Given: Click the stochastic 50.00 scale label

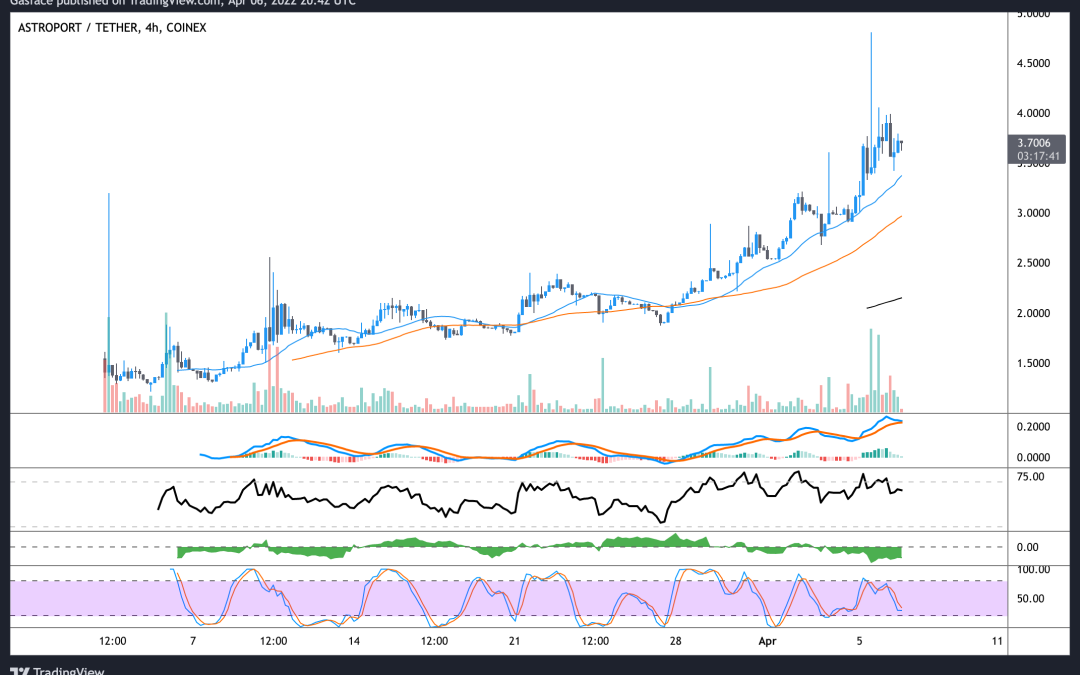Looking at the screenshot, I should click(1030, 599).
